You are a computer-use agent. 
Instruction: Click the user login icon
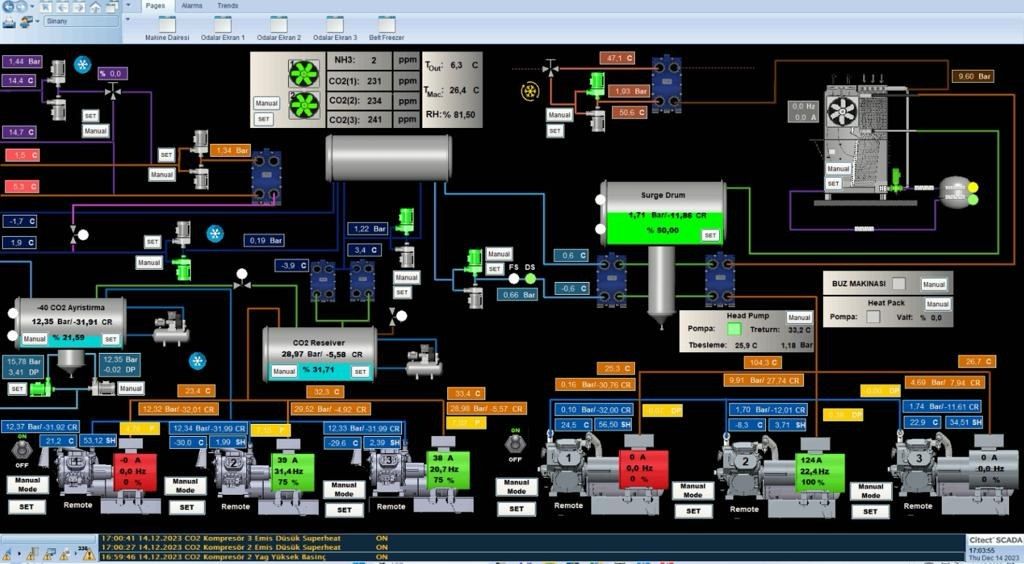click(x=27, y=22)
